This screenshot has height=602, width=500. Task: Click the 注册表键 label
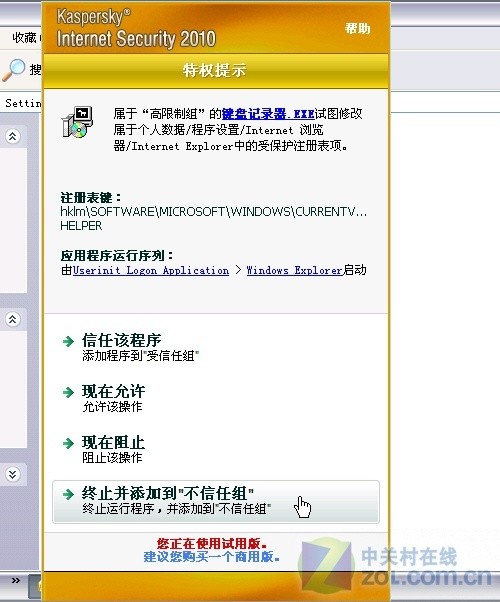pos(91,198)
